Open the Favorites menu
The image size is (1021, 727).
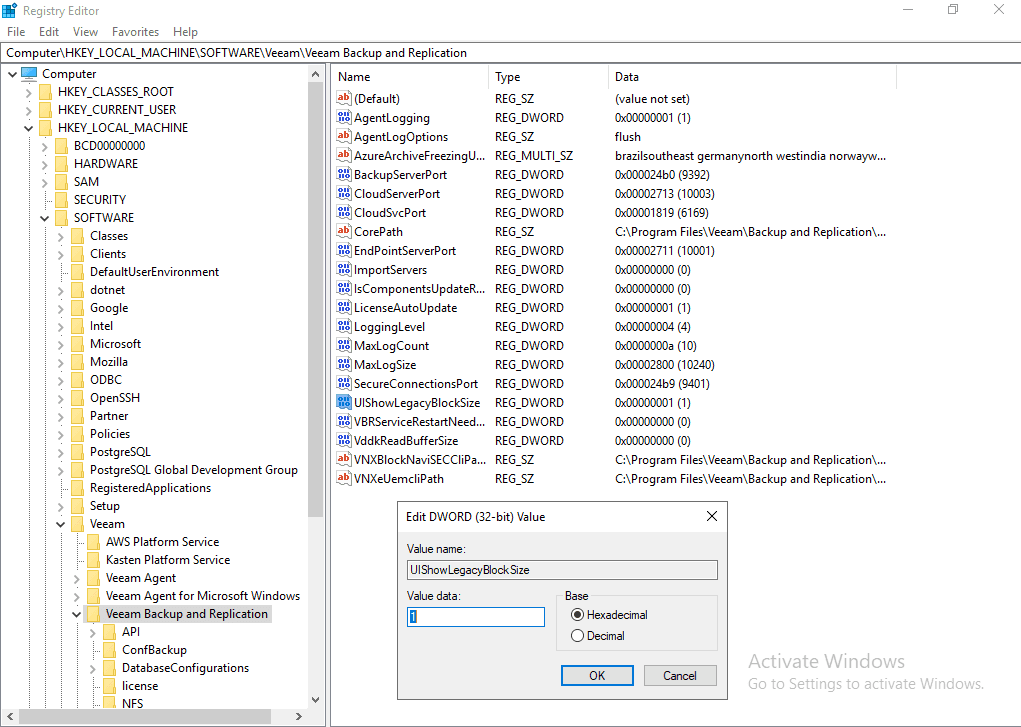(x=135, y=32)
